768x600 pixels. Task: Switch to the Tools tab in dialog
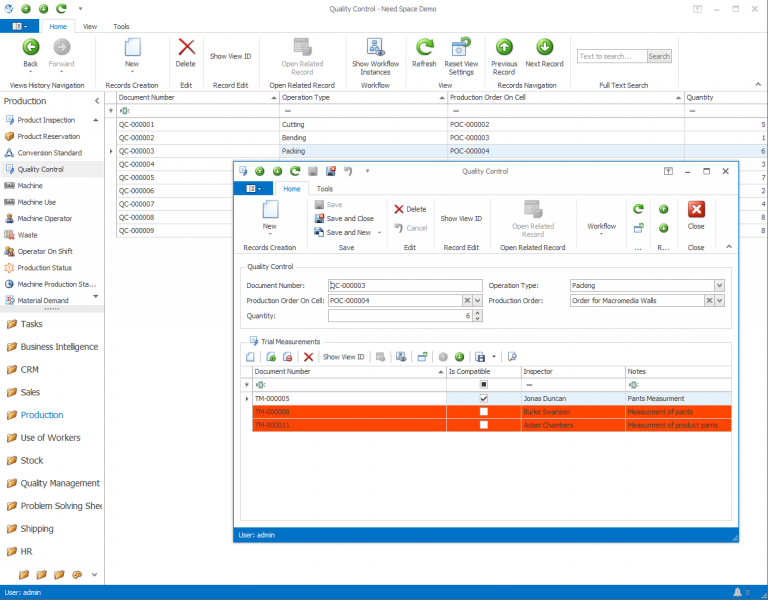[x=325, y=188]
